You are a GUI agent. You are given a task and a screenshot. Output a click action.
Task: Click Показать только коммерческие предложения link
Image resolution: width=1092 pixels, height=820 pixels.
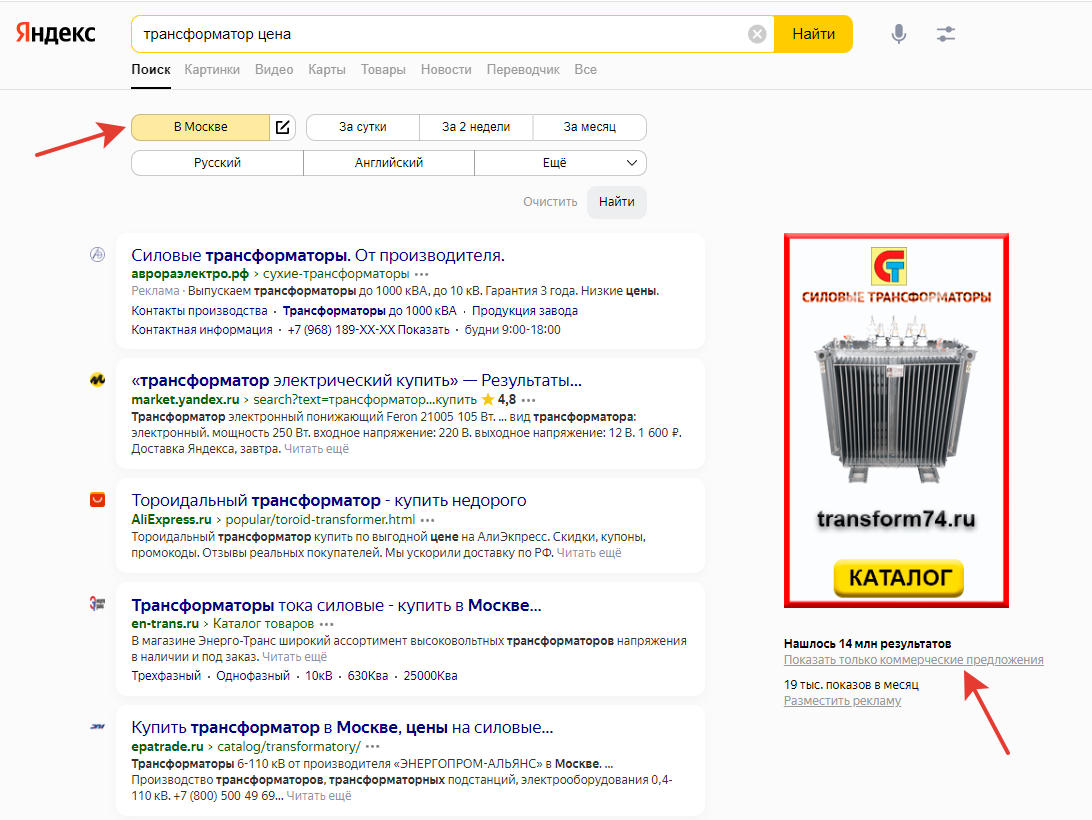(914, 660)
